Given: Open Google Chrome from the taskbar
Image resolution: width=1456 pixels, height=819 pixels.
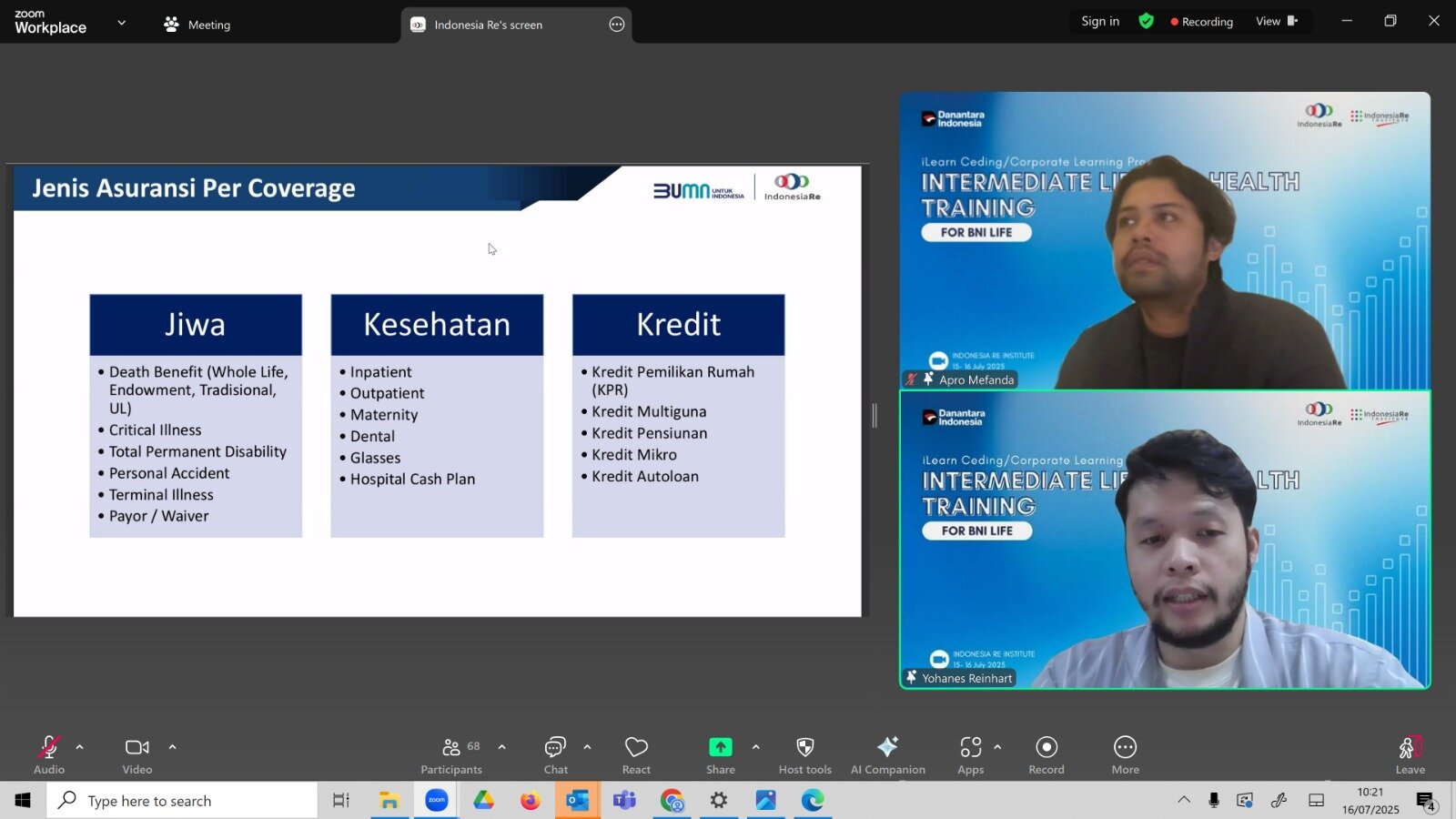Looking at the screenshot, I should pos(672,800).
